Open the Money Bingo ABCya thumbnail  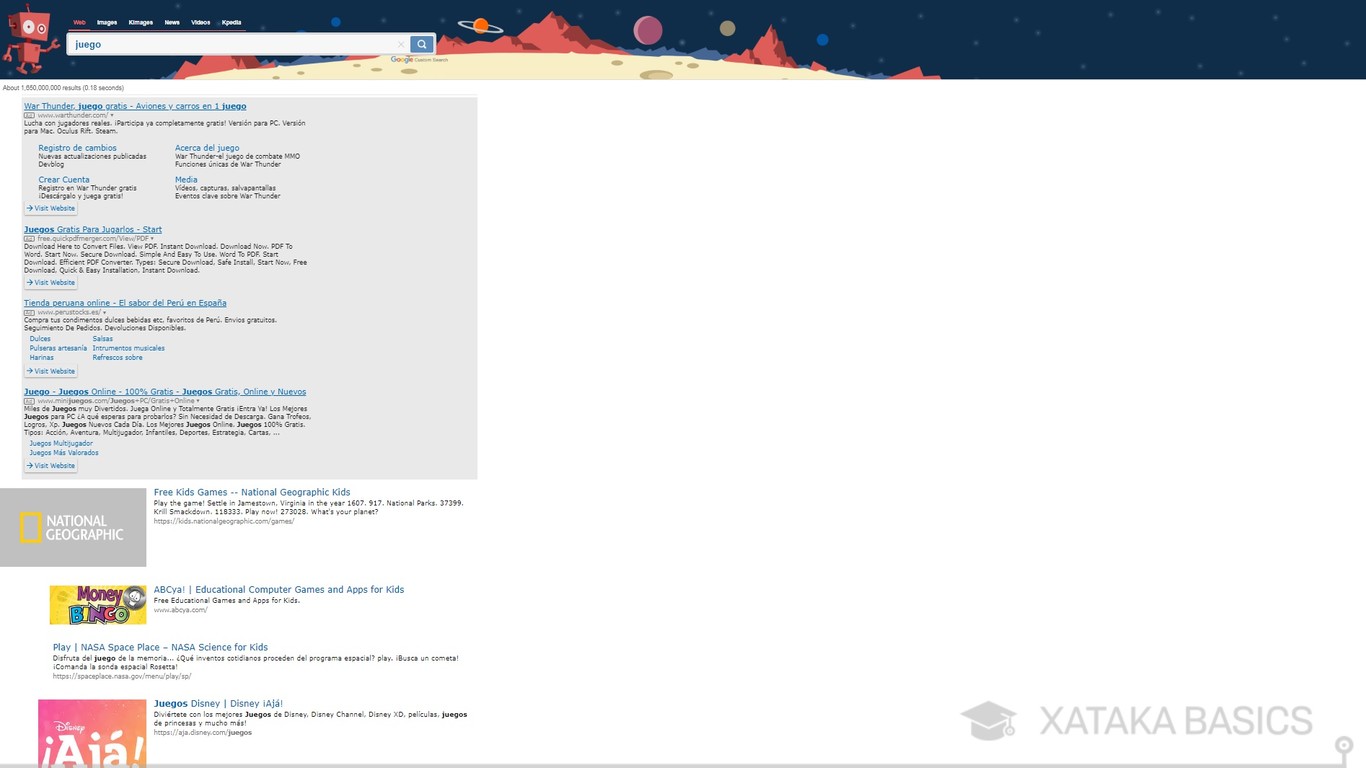pyautogui.click(x=98, y=605)
